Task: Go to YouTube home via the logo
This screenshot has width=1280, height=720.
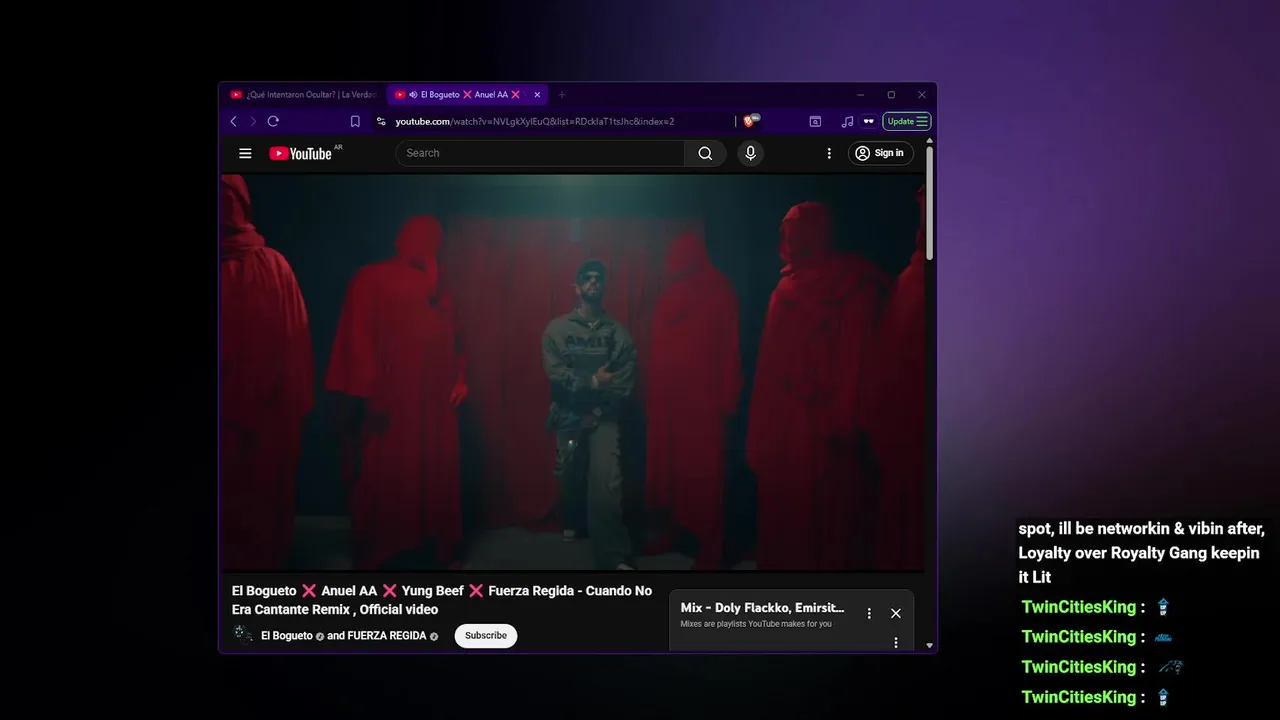Action: pos(301,153)
